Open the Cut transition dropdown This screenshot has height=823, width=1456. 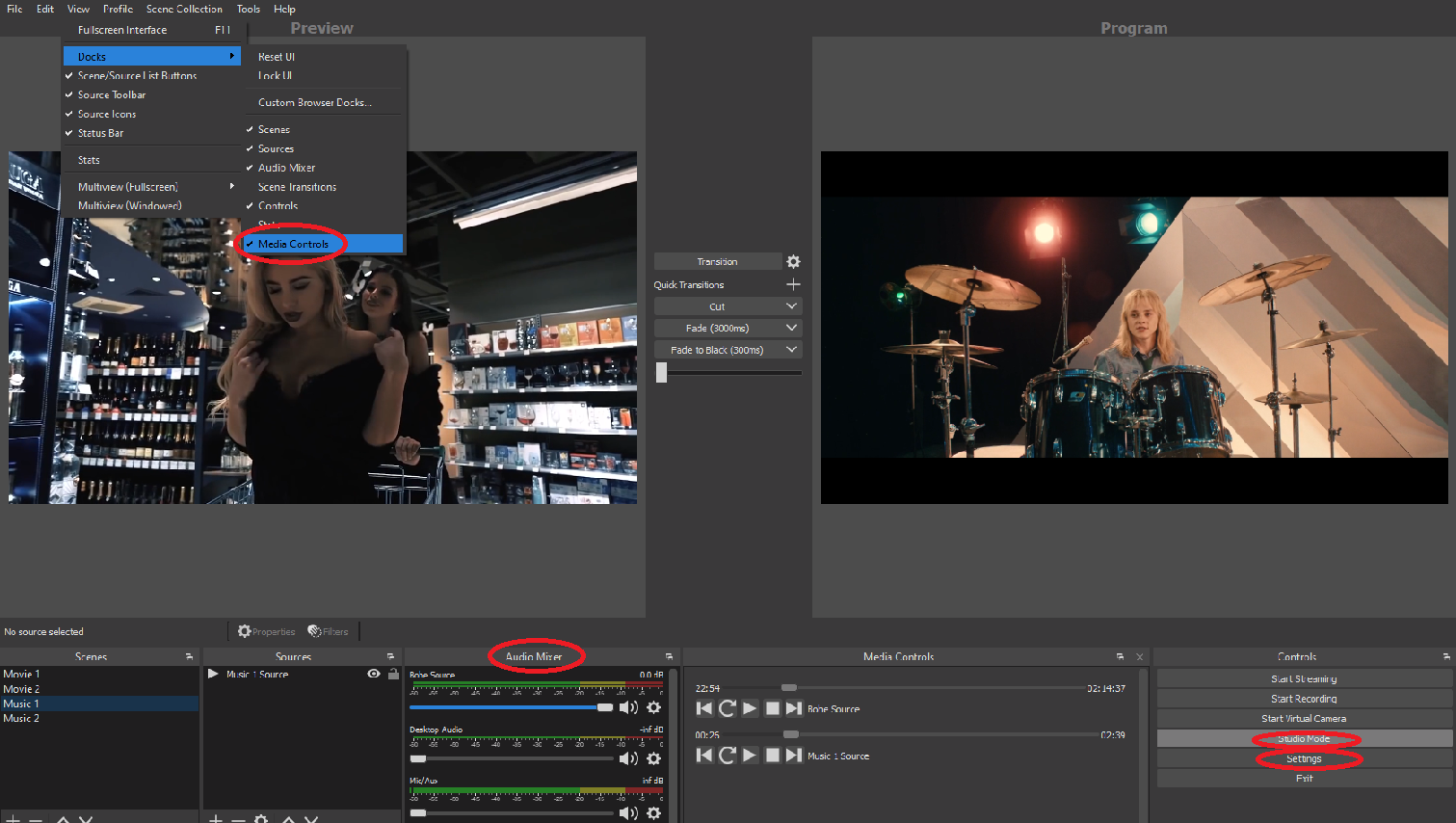728,305
